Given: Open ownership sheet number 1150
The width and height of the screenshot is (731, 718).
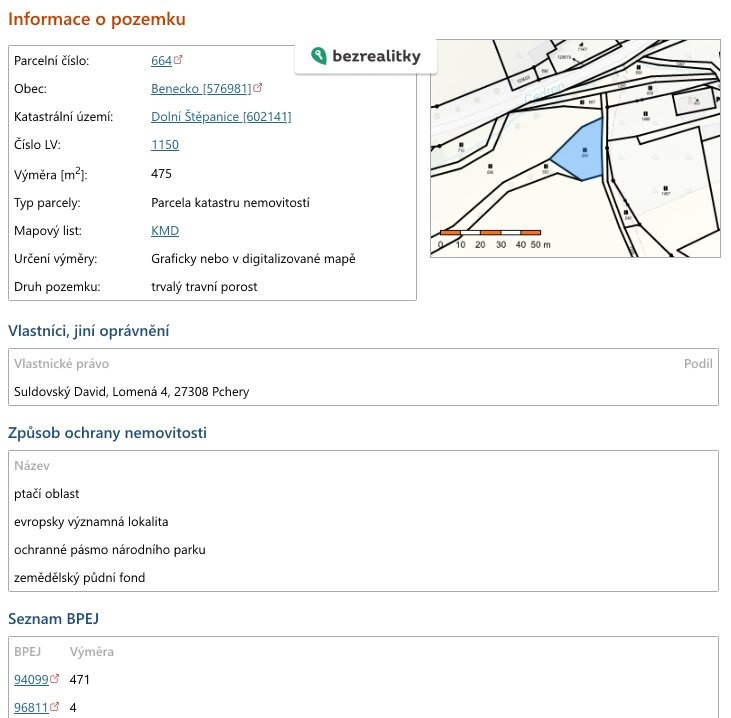Looking at the screenshot, I should (165, 144).
